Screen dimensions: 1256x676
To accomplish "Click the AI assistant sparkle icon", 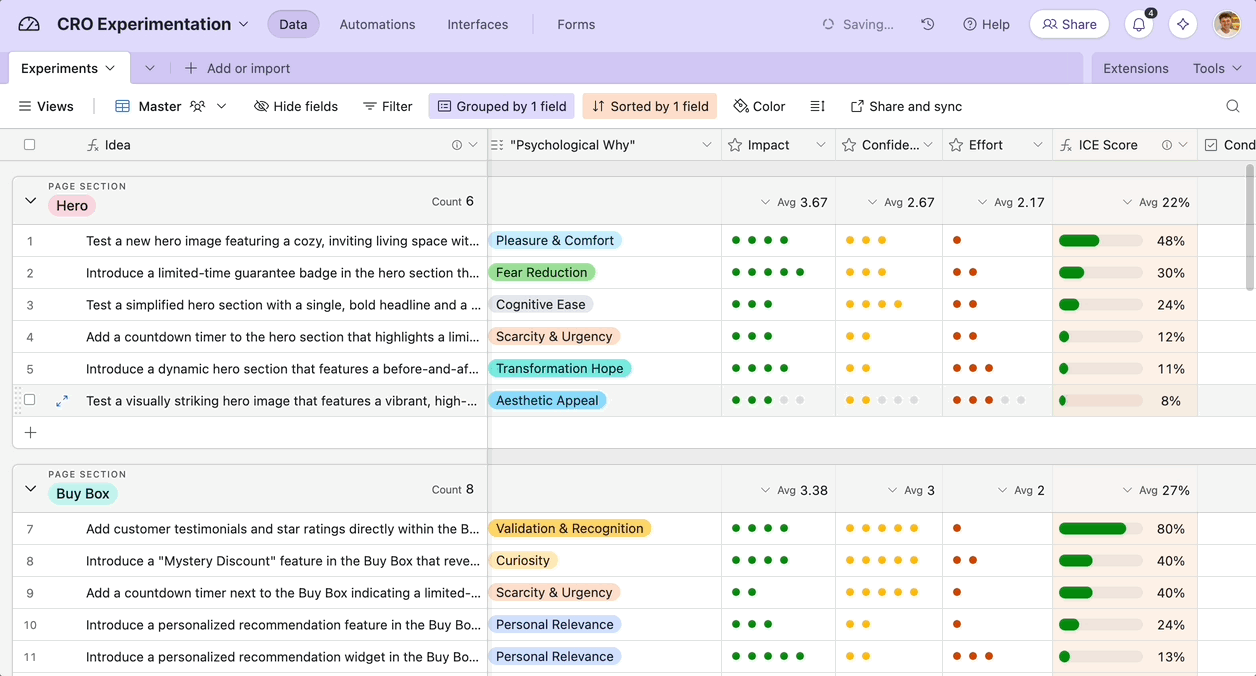I will click(x=1183, y=24).
